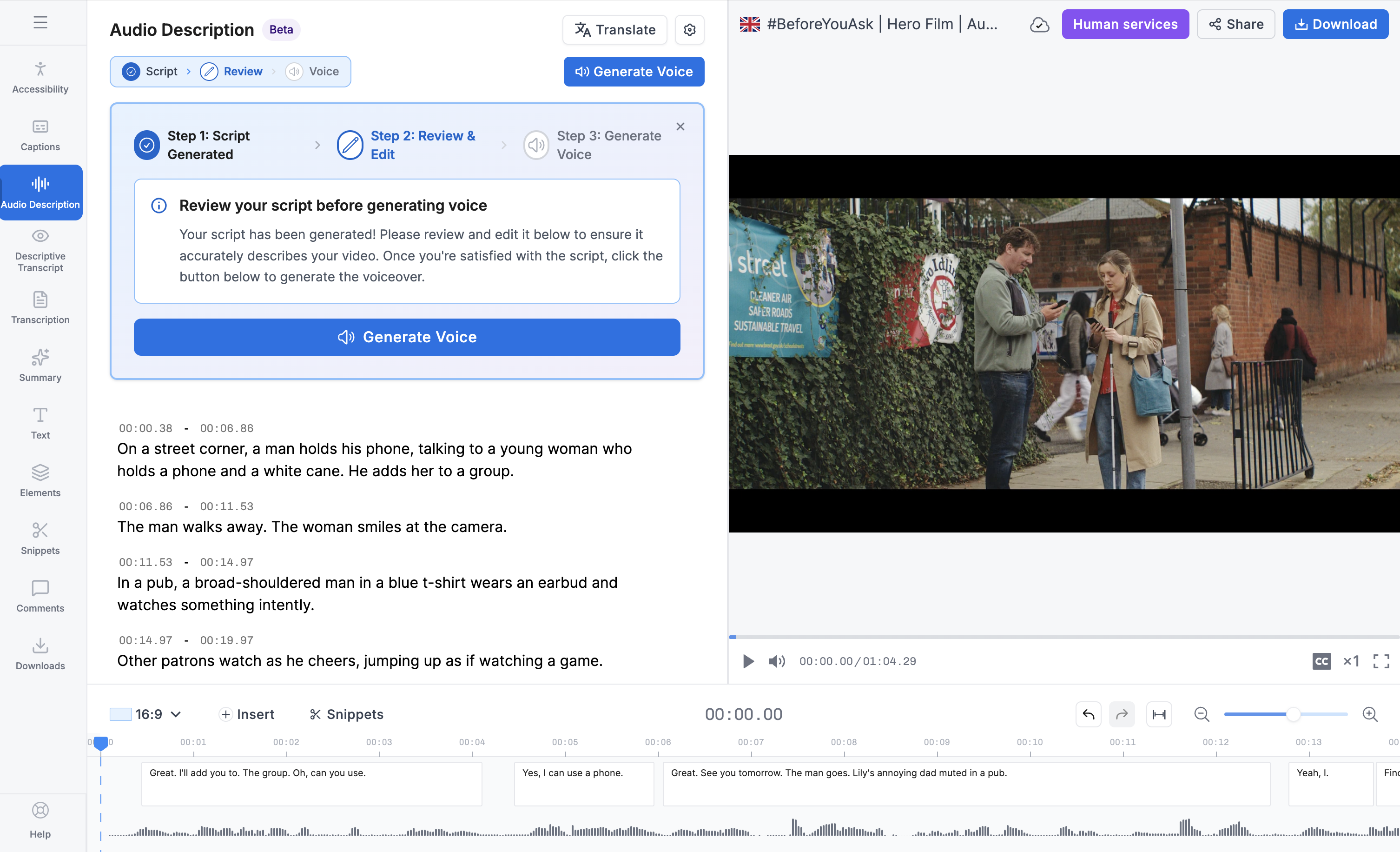
Task: Click the cloud save status icon
Action: (x=1039, y=25)
